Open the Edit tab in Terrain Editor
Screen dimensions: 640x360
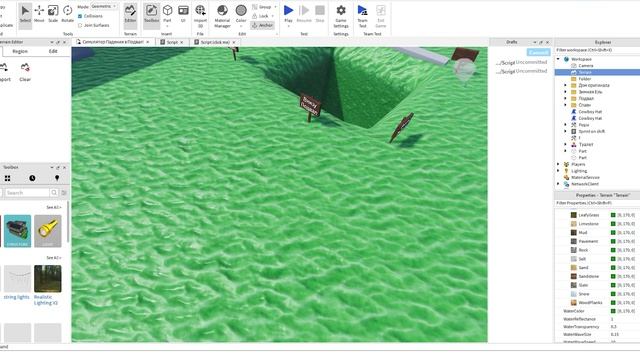53,51
